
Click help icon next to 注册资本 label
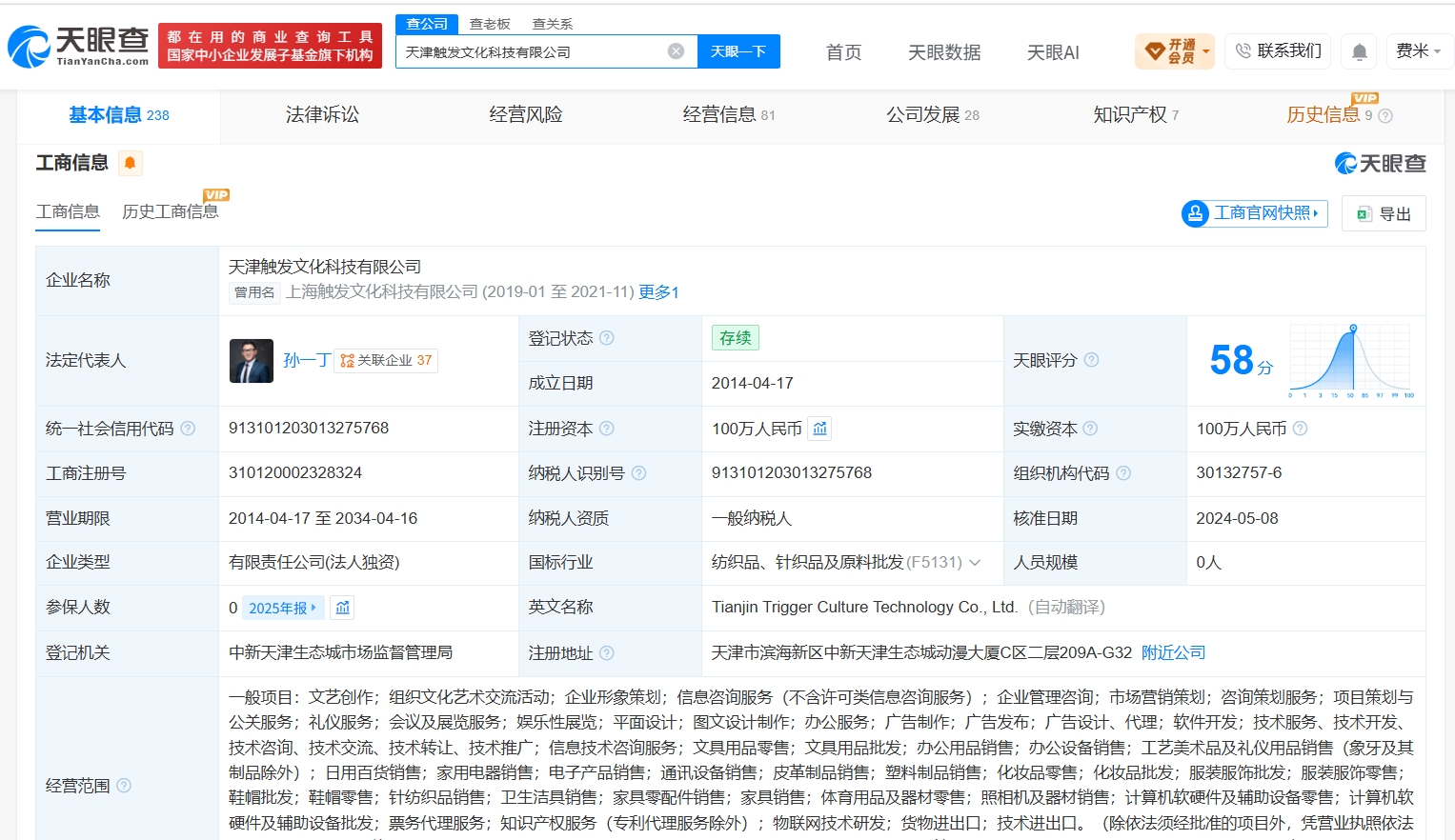(607, 429)
